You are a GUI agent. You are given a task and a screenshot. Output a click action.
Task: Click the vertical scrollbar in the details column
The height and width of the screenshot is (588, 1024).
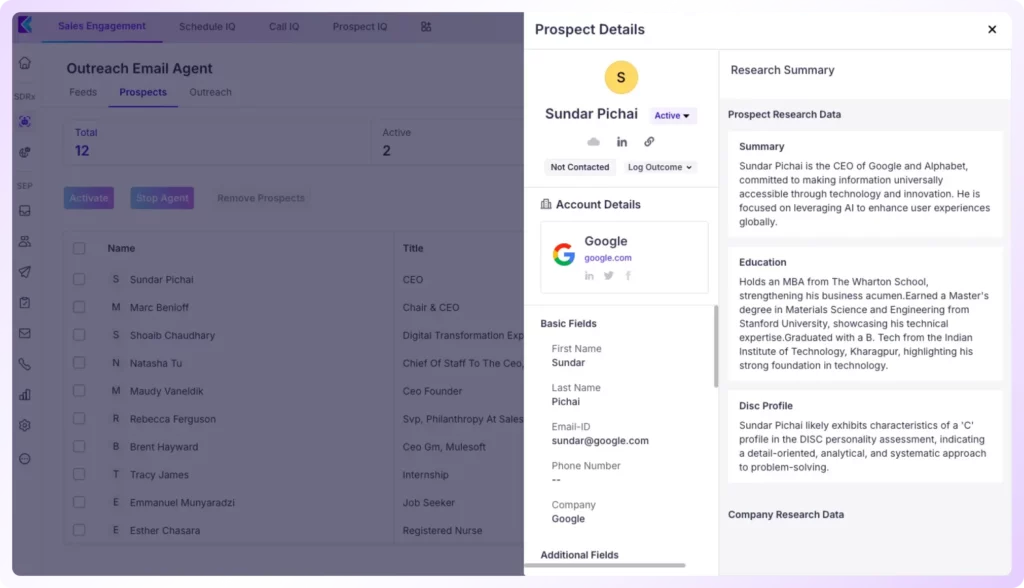716,346
